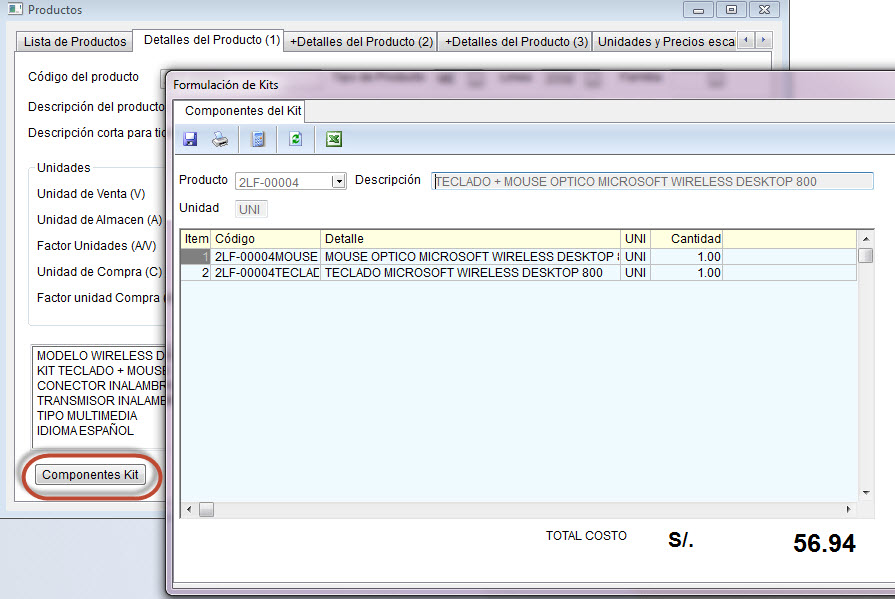The width and height of the screenshot is (895, 599).
Task: Click the Print icon in toolbar
Action: [x=220, y=139]
